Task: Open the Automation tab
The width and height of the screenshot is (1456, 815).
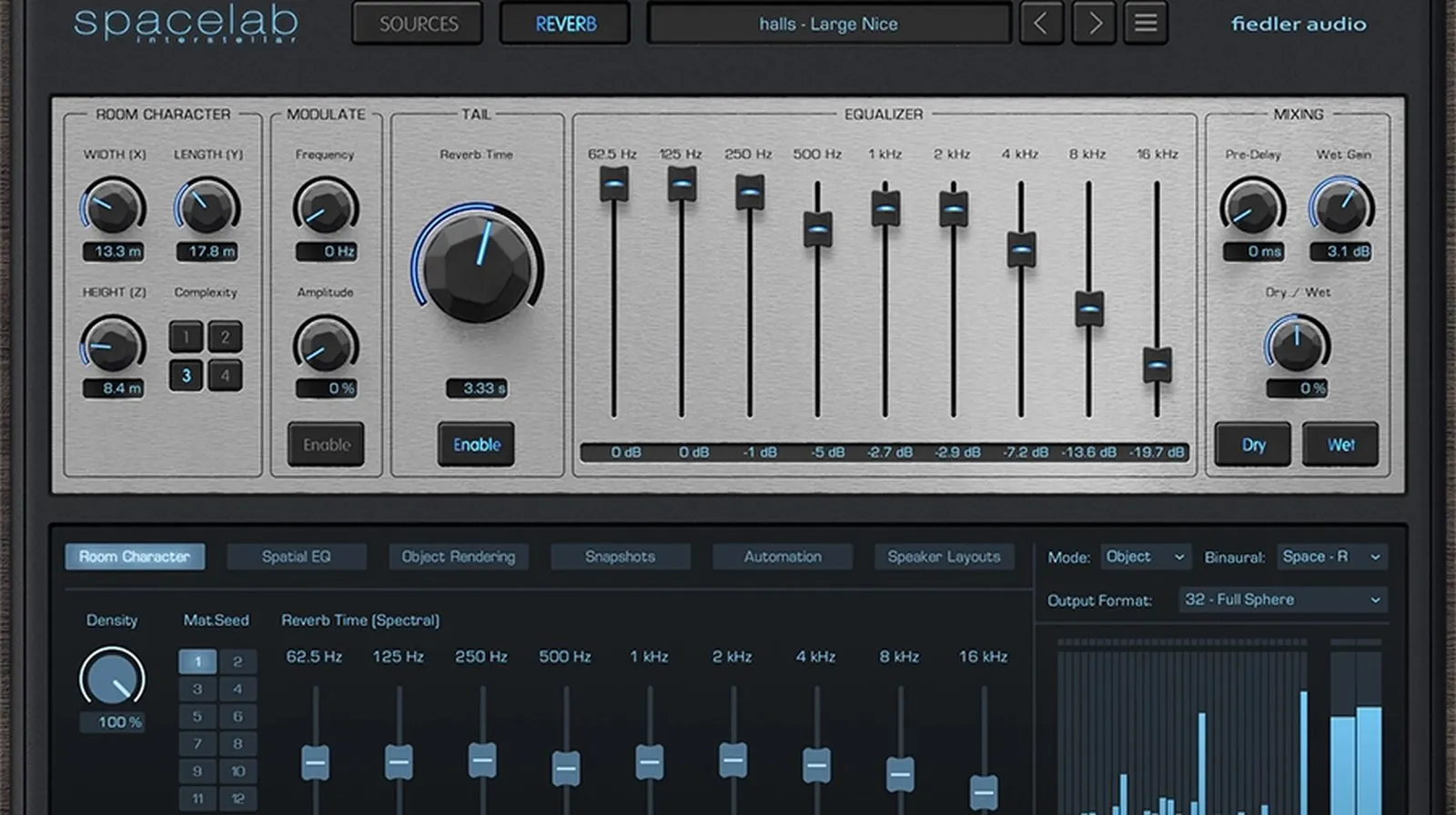Action: [783, 557]
